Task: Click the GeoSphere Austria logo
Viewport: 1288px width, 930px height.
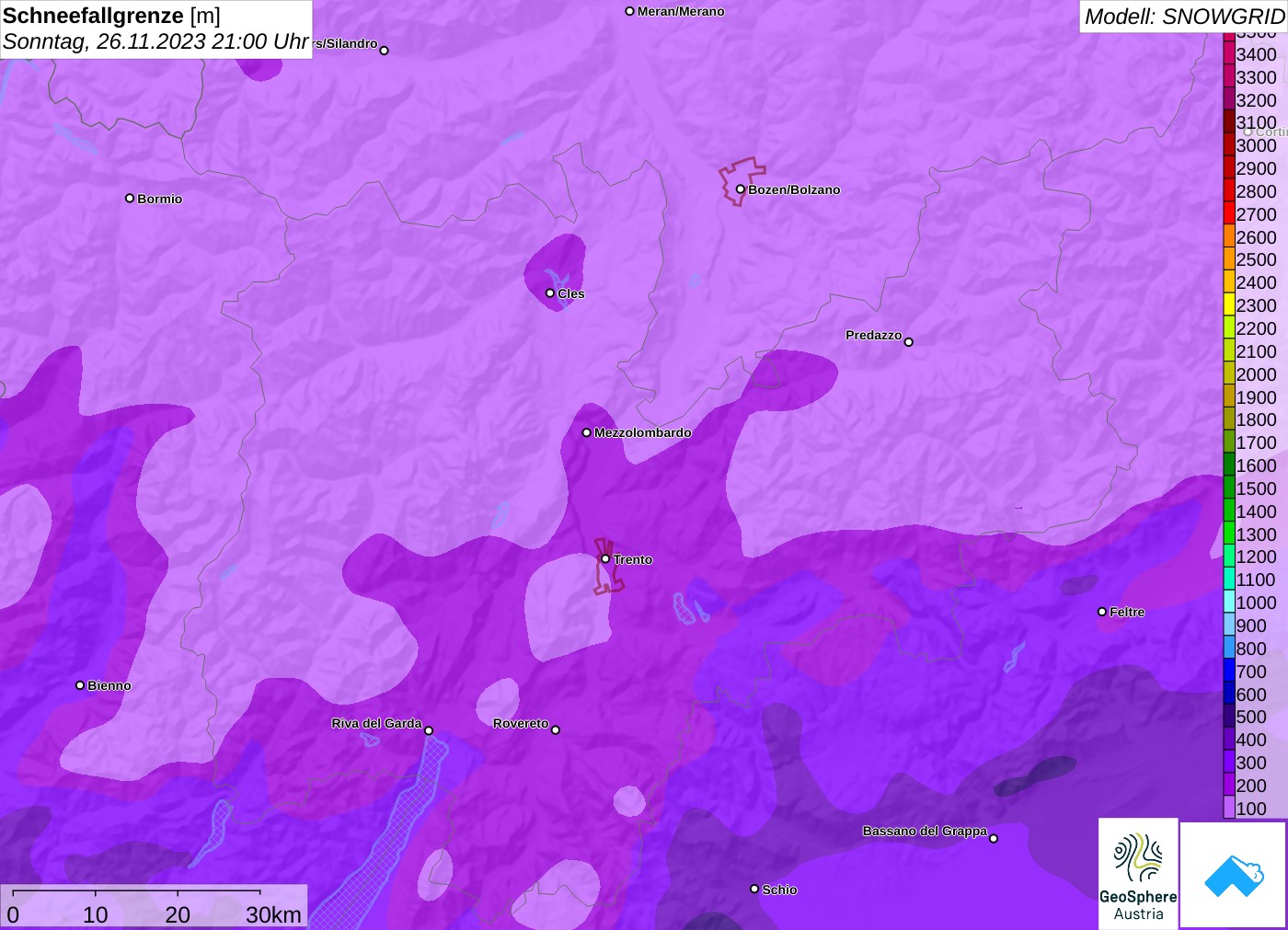Action: click(1138, 873)
